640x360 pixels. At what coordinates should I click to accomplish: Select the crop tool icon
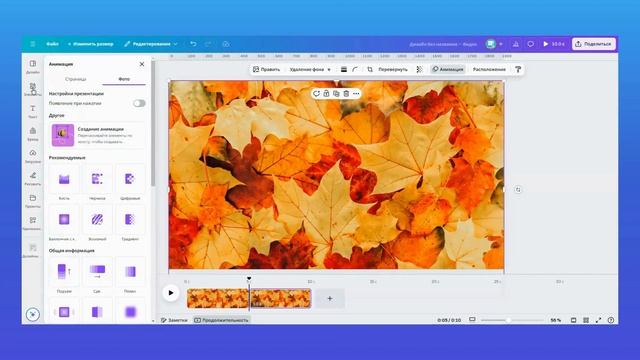coord(370,69)
